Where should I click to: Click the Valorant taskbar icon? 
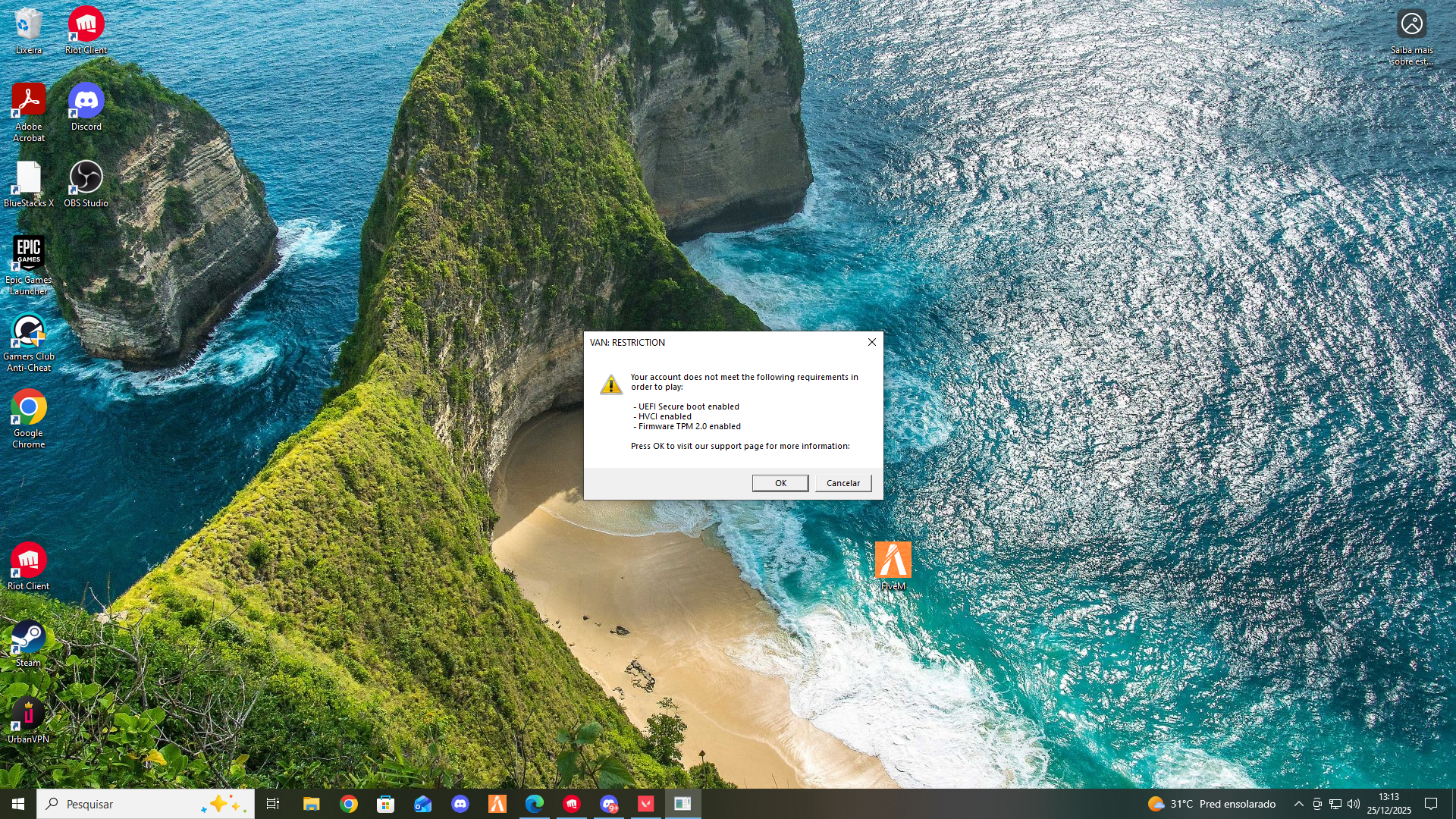[646, 804]
